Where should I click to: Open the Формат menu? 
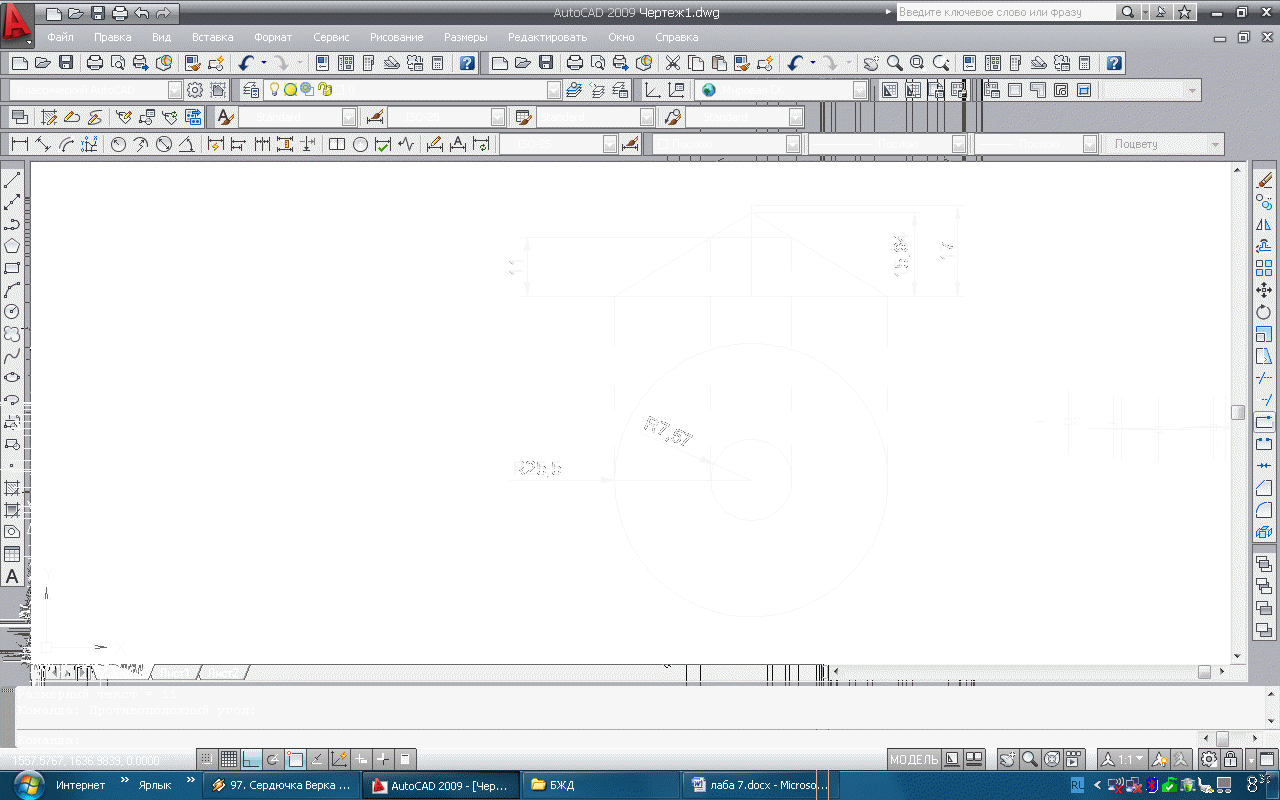[273, 37]
